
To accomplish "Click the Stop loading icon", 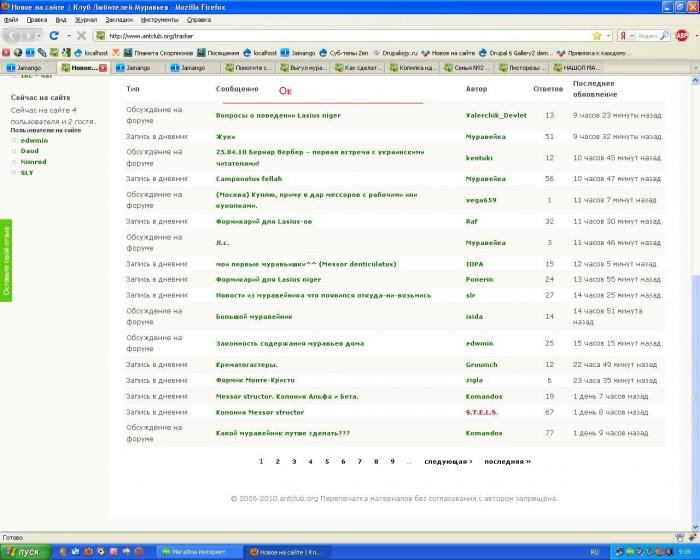I will [x=81, y=35].
